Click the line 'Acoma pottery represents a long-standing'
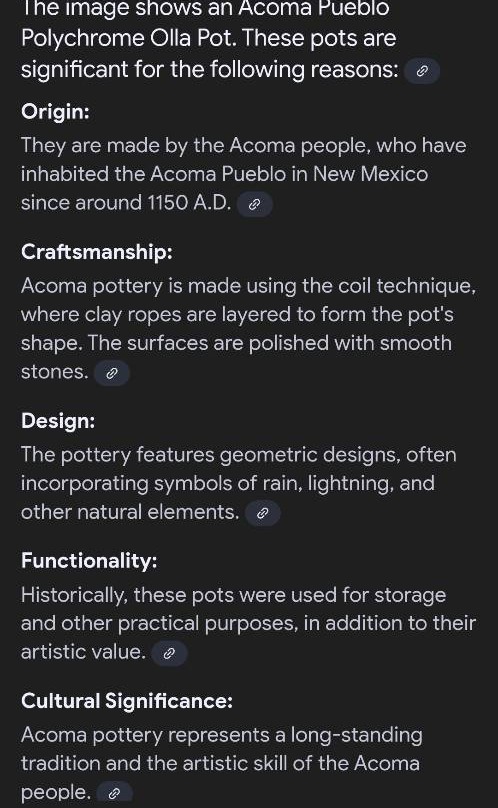This screenshot has height=808, width=498. [x=222, y=735]
